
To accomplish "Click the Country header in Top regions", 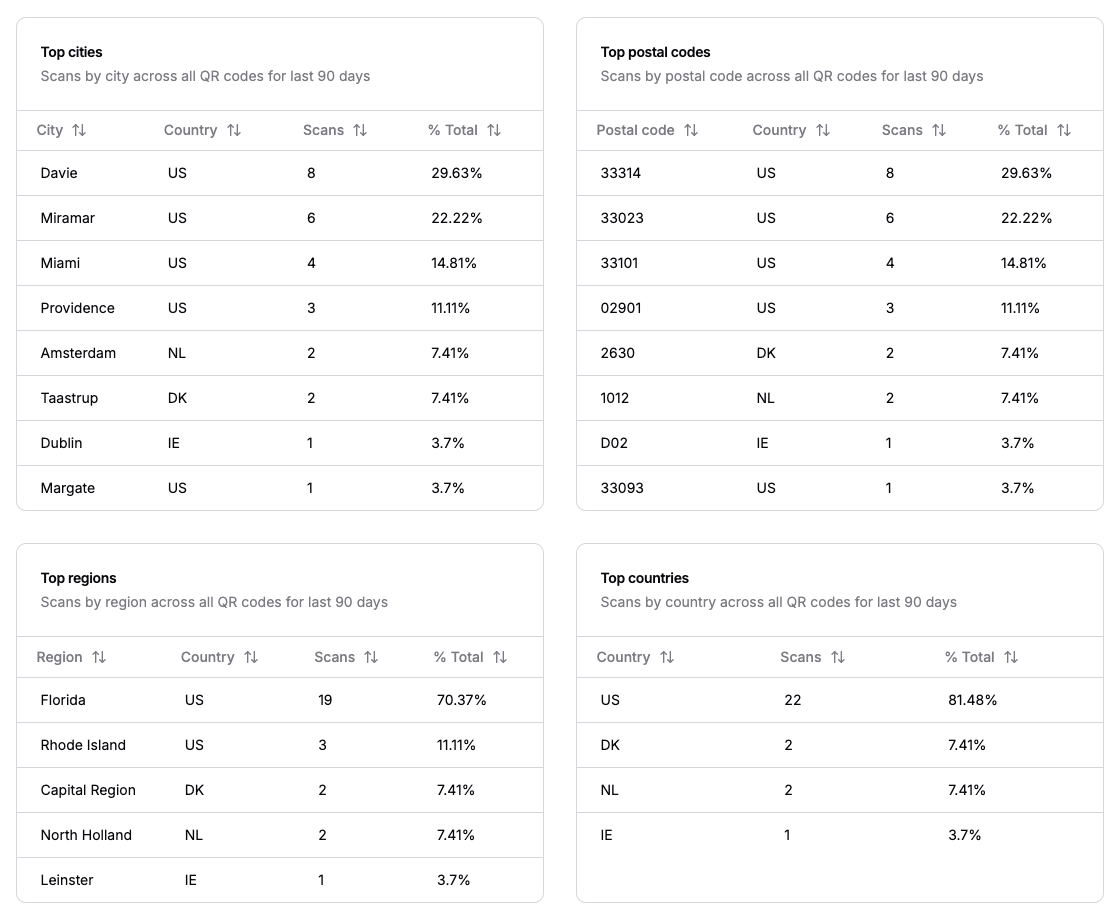I will click(x=207, y=657).
